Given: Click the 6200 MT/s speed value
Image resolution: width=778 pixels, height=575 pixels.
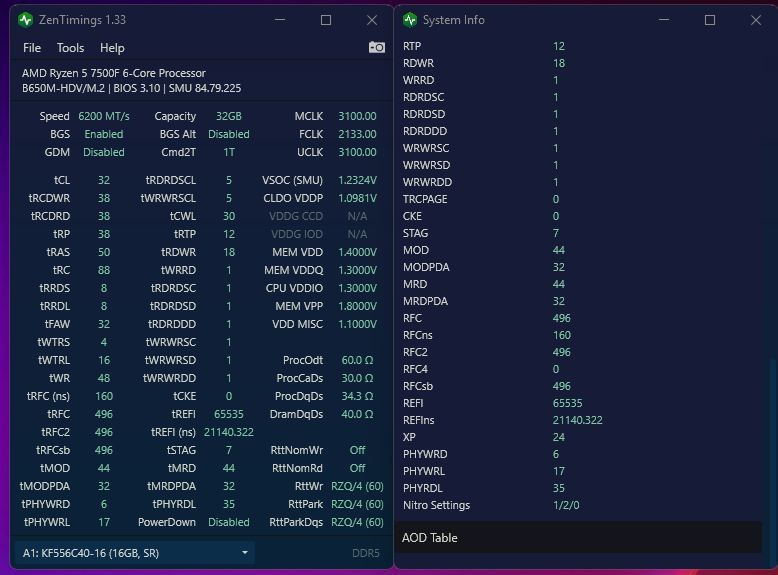Looking at the screenshot, I should pos(104,116).
